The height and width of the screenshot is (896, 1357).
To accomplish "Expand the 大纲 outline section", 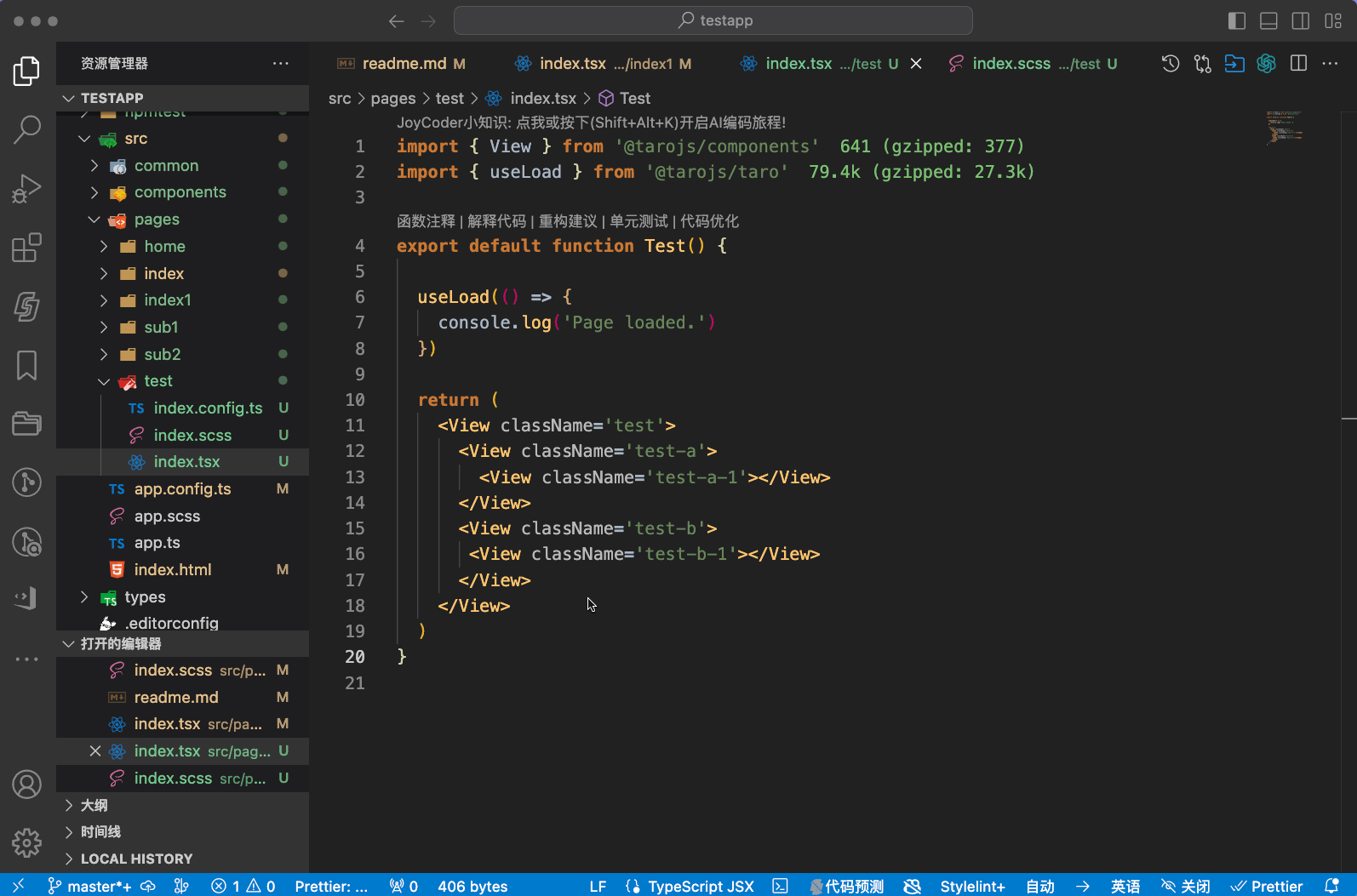I will 182,805.
